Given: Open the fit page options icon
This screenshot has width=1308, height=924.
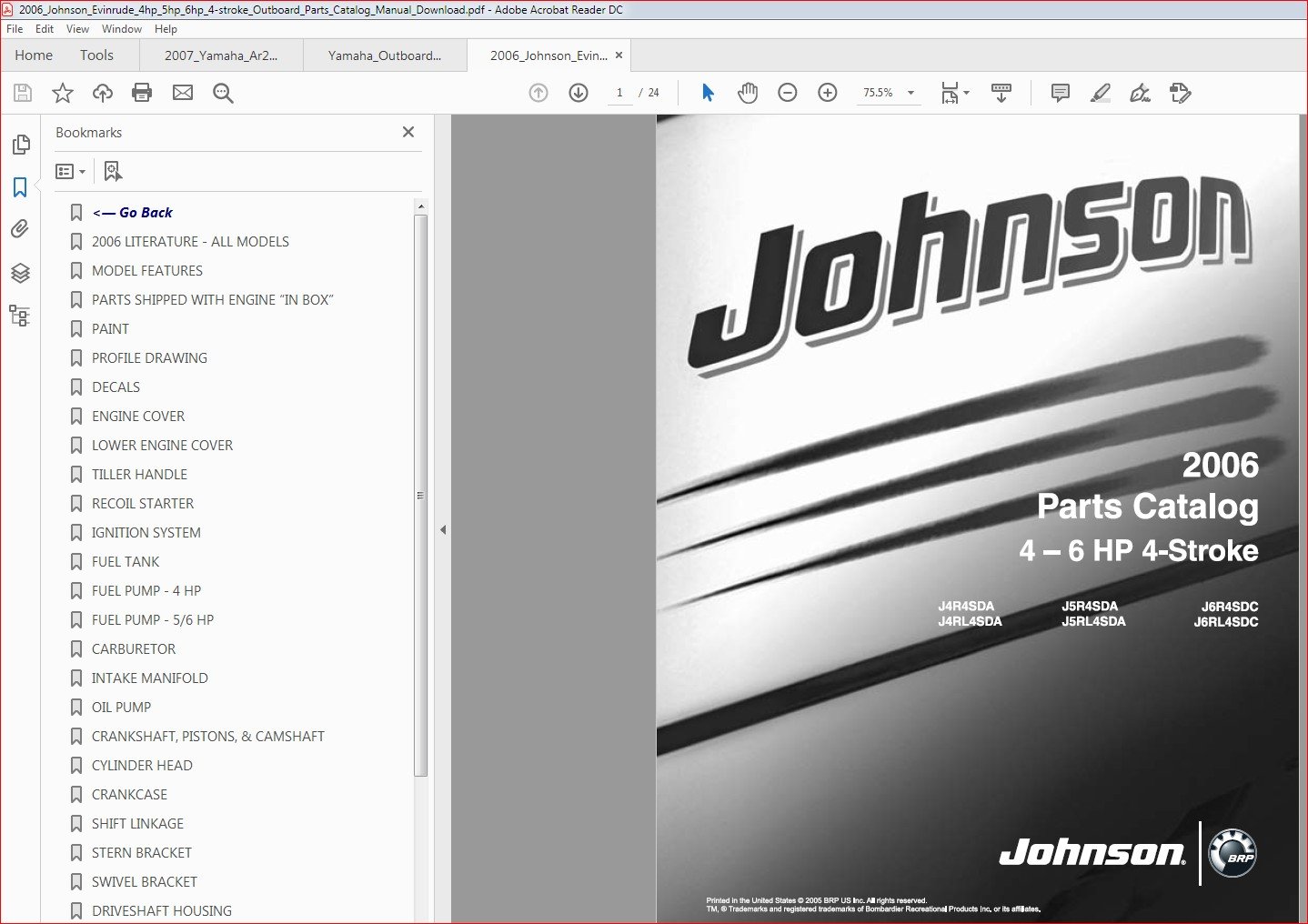Looking at the screenshot, I should 955,93.
